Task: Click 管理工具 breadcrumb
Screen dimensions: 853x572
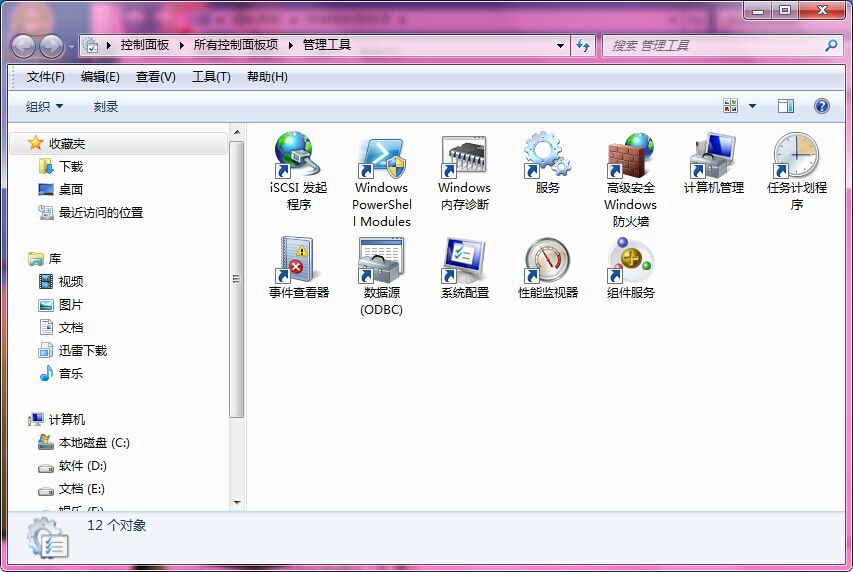Action: [326, 45]
